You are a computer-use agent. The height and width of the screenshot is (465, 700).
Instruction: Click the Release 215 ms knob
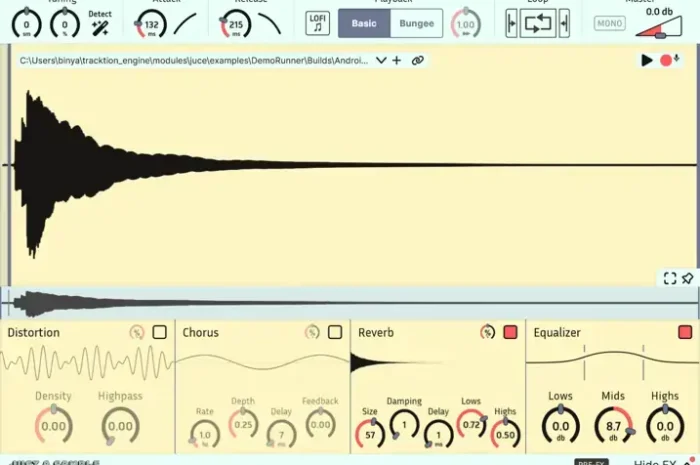pos(235,25)
